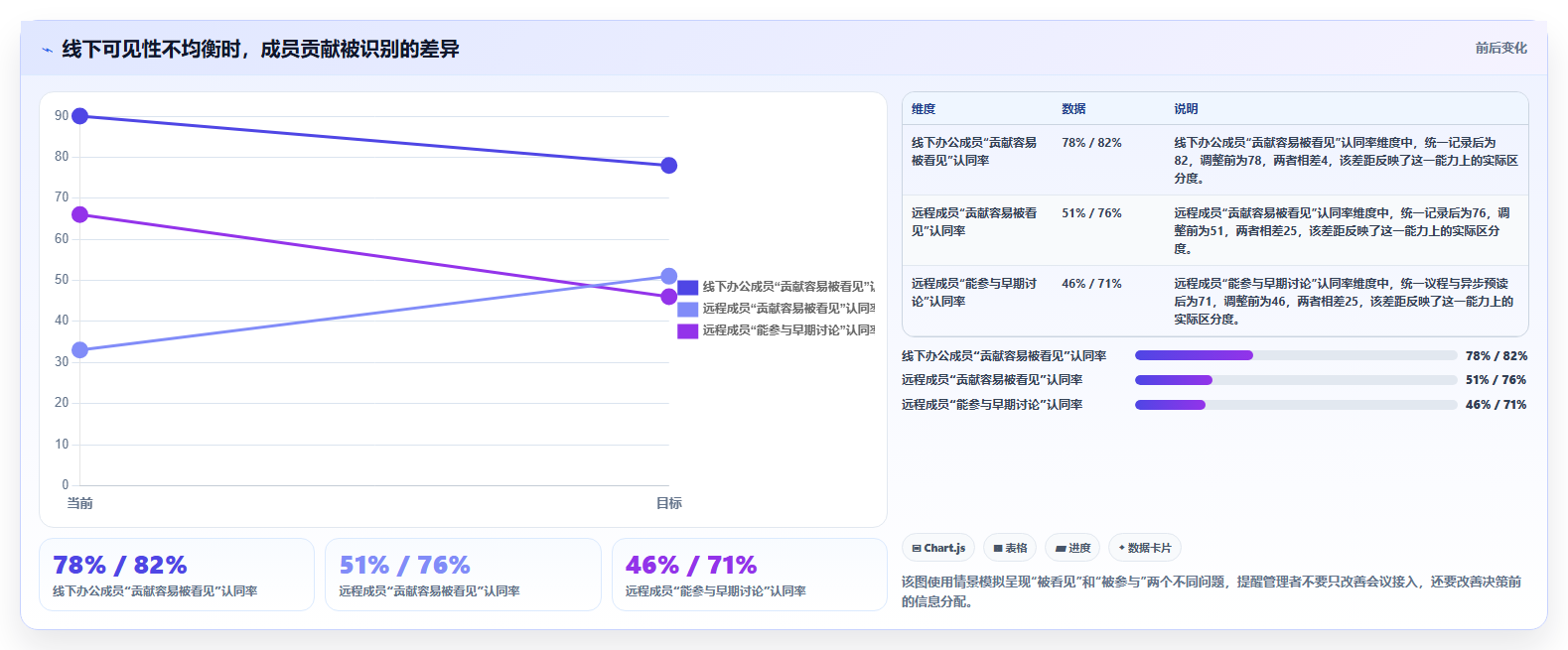Click the 远程成员 贡献容易被看见 progress row label
Screen dimensions: 1568x650
coord(992,380)
